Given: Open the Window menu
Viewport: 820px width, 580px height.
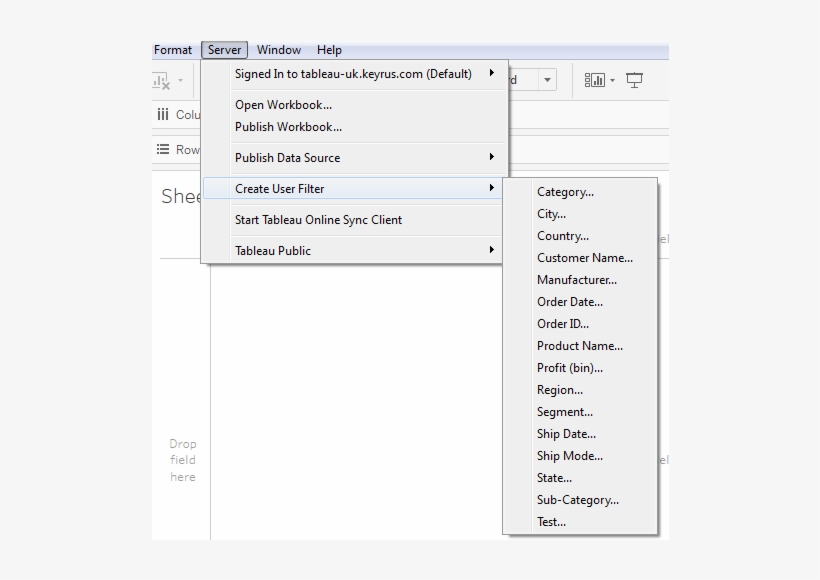Looking at the screenshot, I should tap(279, 50).
